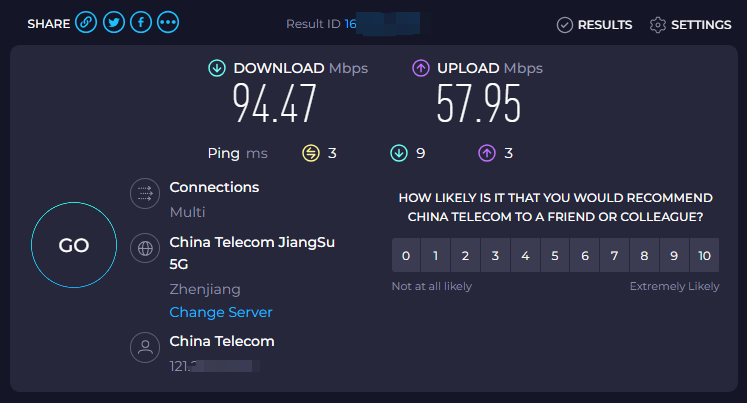Image resolution: width=747 pixels, height=403 pixels.
Task: Share result on Facebook
Action: pyautogui.click(x=141, y=23)
